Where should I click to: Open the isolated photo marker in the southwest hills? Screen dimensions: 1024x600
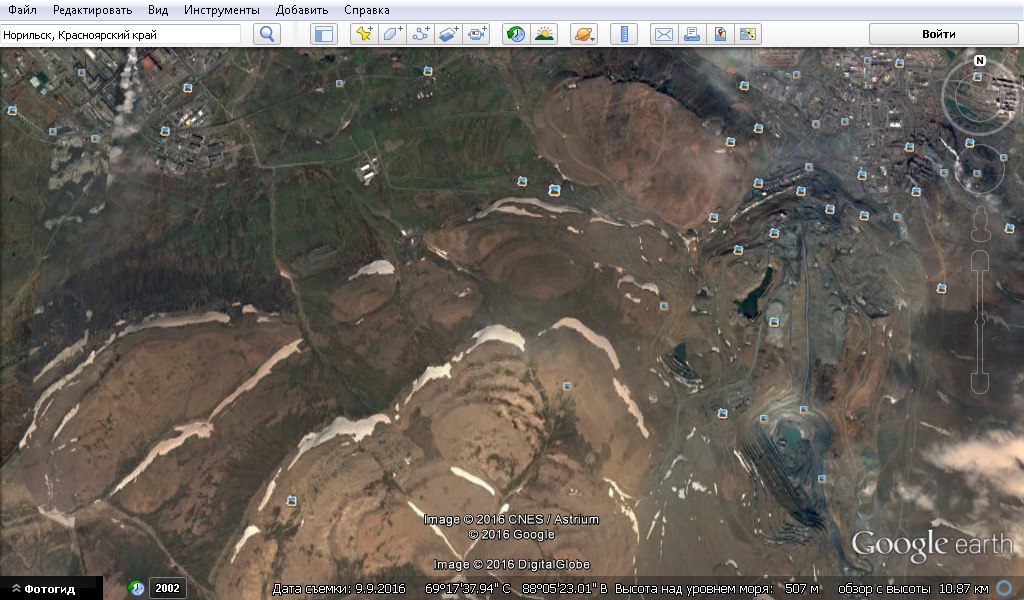pos(292,501)
